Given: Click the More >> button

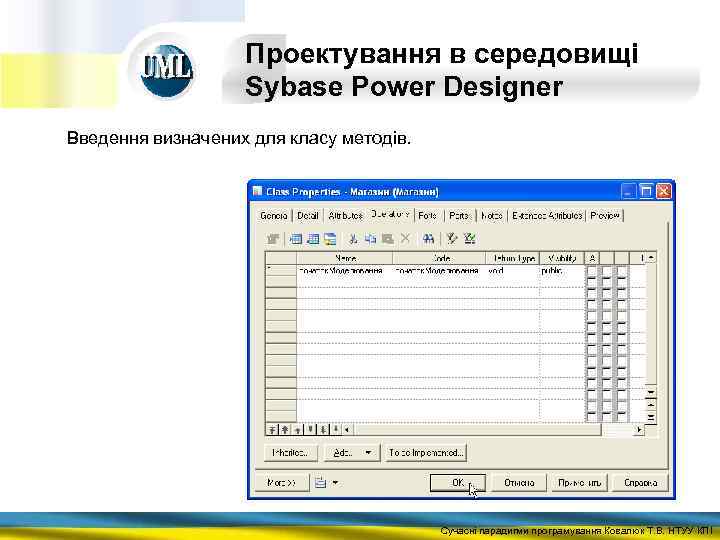Looking at the screenshot, I should 281,483.
